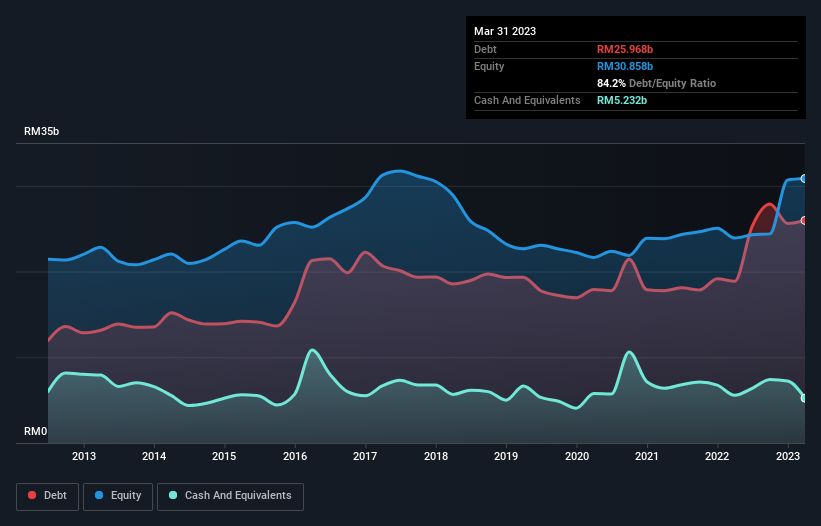Click the blue Equity legend dot

tap(99, 495)
